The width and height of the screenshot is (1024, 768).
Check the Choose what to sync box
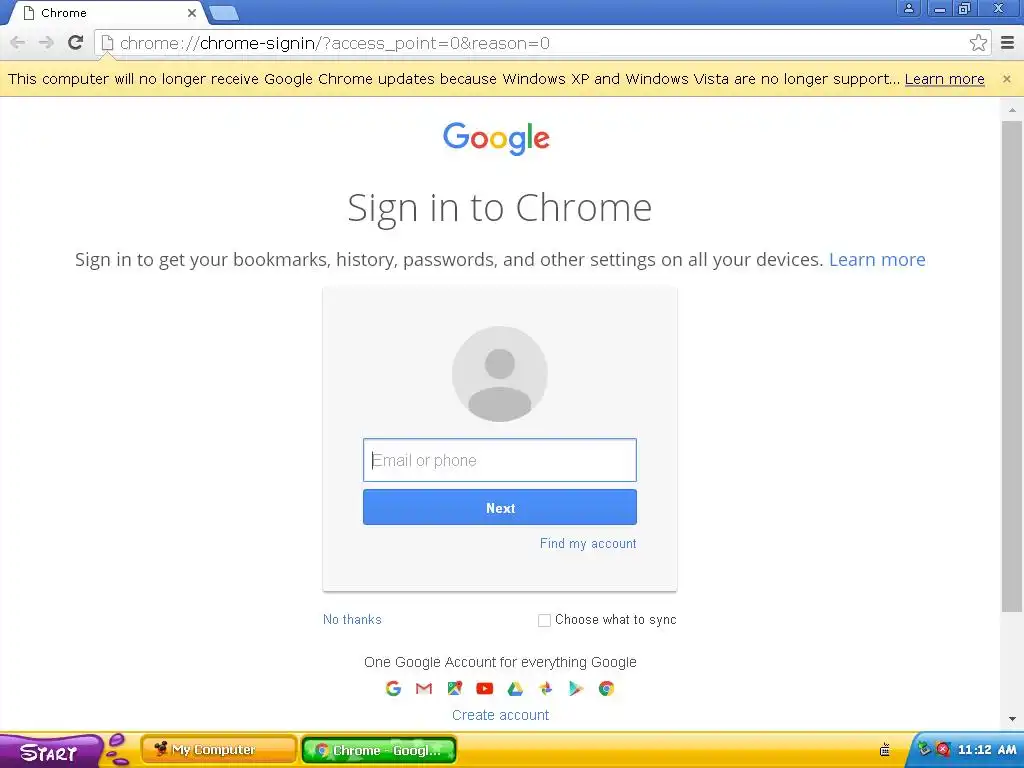544,620
